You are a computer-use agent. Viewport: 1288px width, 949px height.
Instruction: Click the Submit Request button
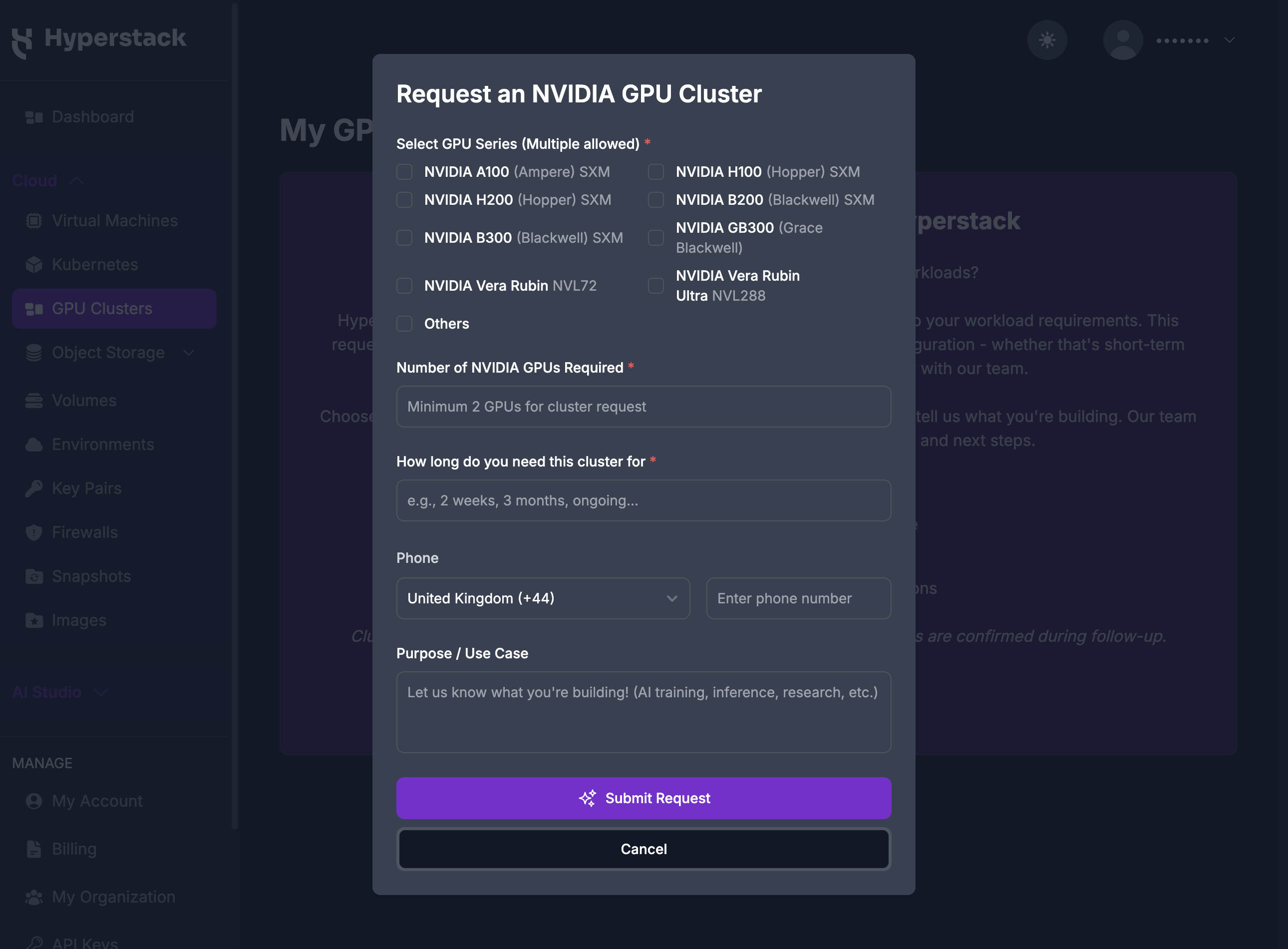pos(643,798)
